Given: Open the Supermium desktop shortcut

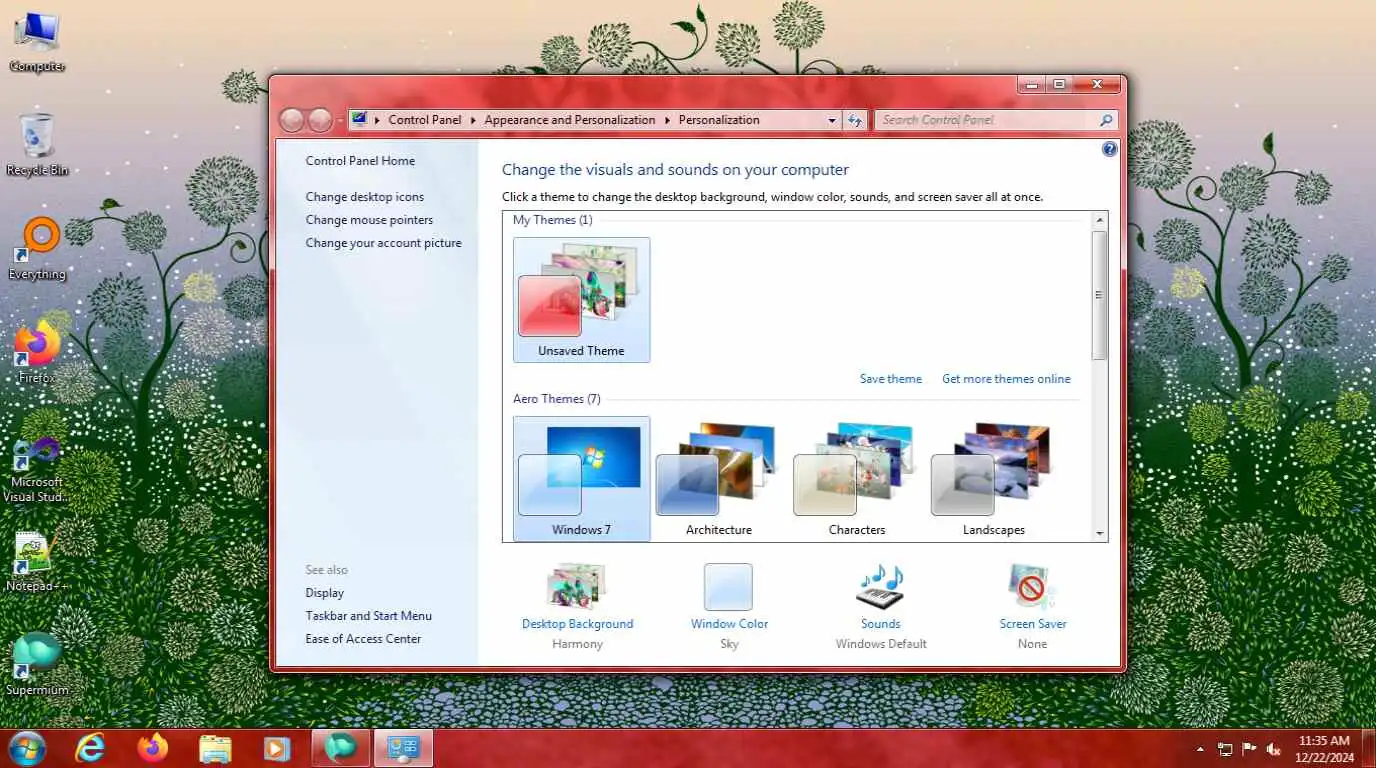Looking at the screenshot, I should click(x=37, y=664).
